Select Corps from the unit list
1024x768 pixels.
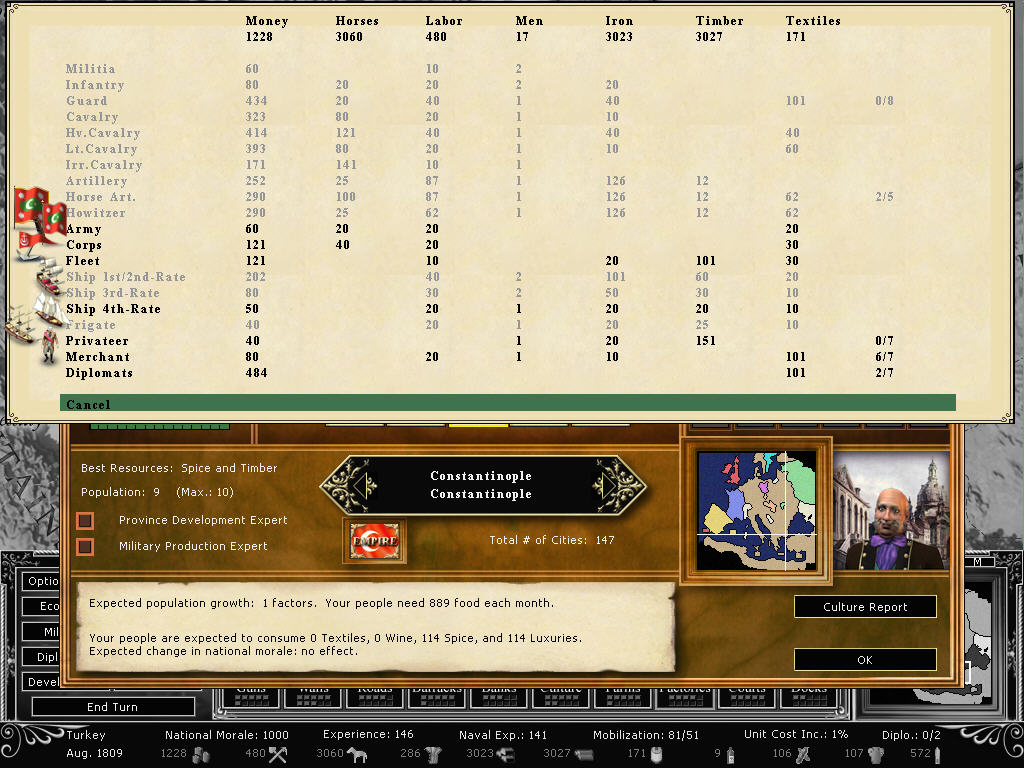click(507, 245)
